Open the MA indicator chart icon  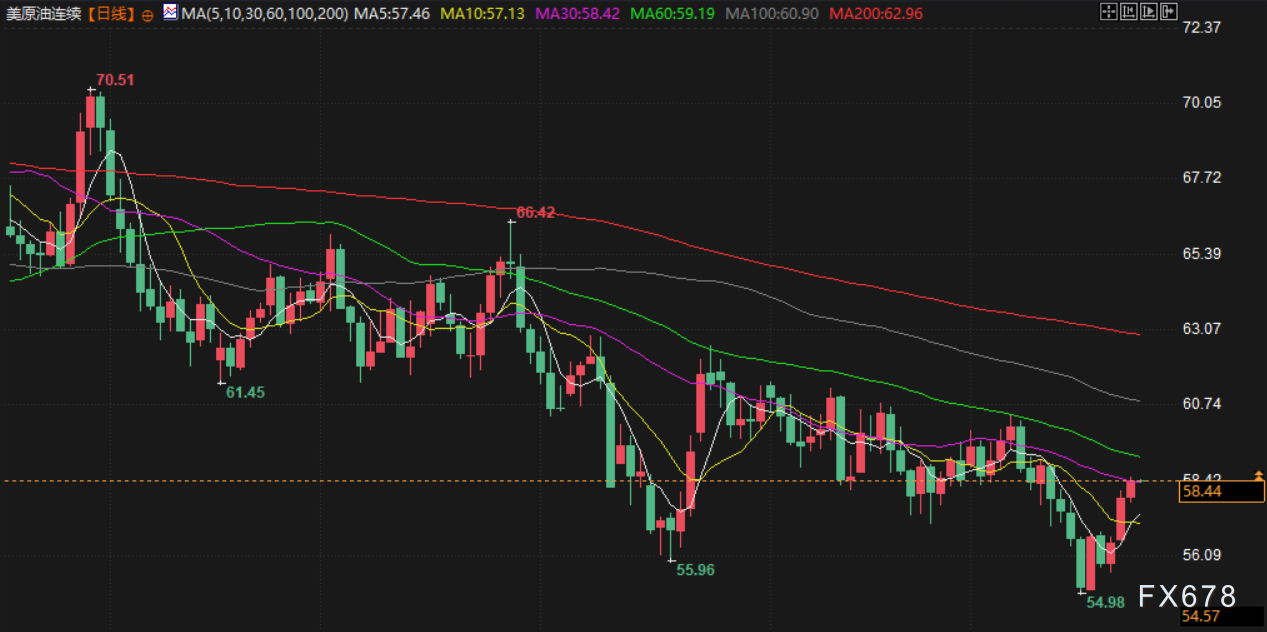(170, 13)
